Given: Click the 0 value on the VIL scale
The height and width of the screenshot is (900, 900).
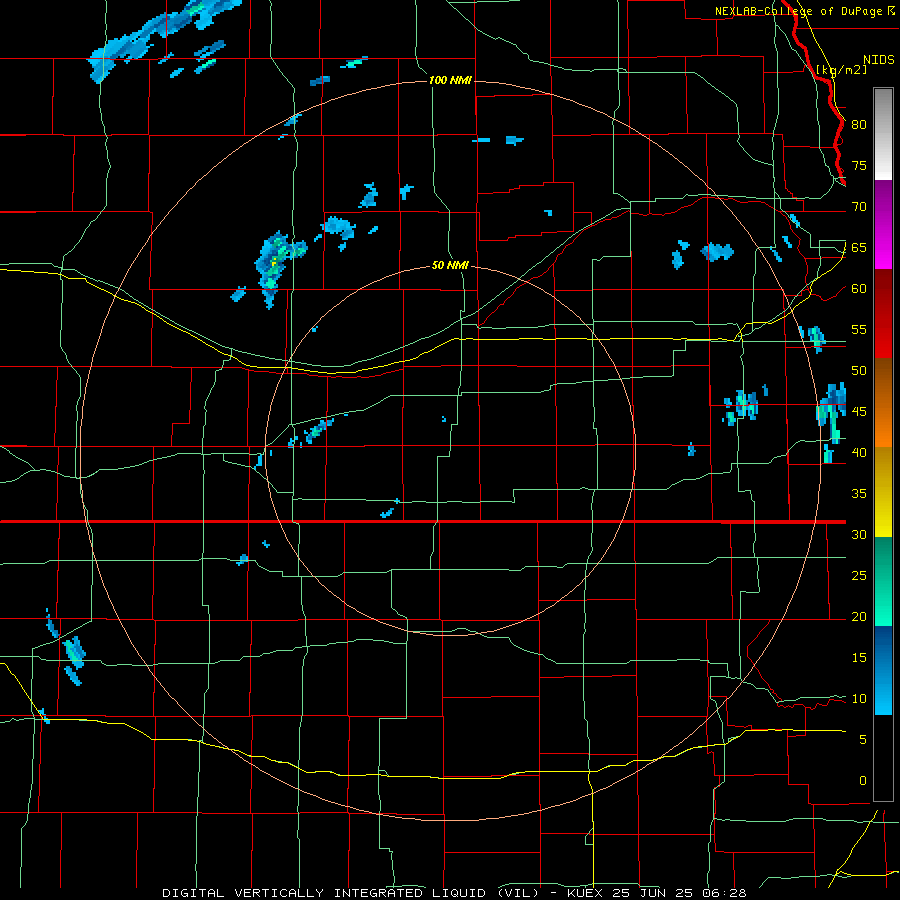Looking at the screenshot, I should 863,781.
